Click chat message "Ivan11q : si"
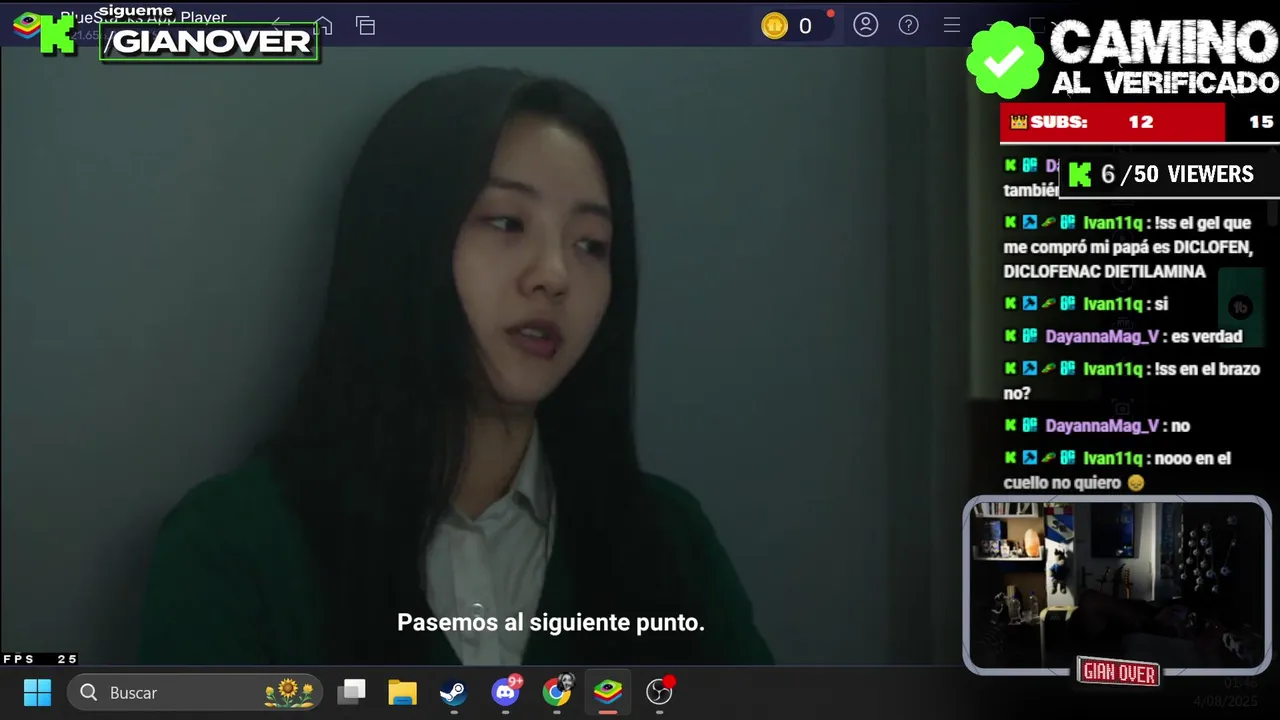This screenshot has width=1280, height=720. pos(1086,304)
